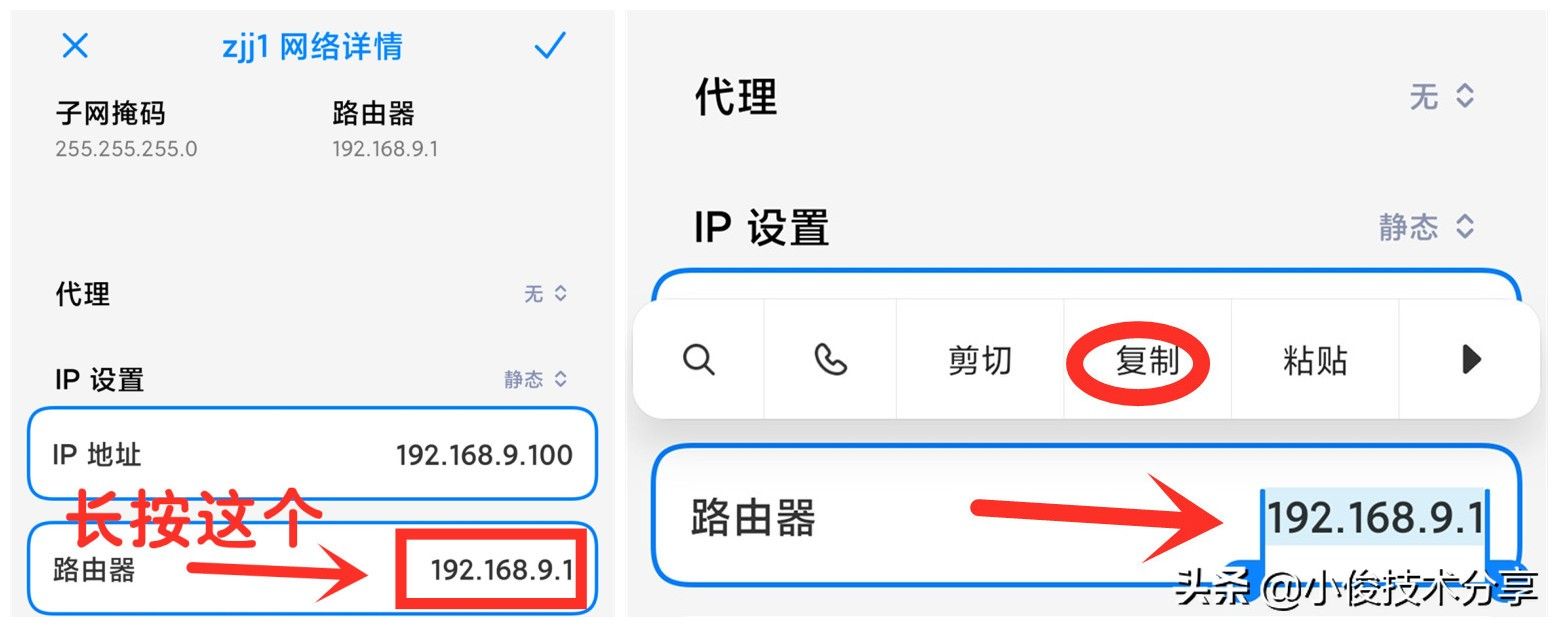Edit IP 地址 field 192.168.9.100
Image resolution: width=1558 pixels, height=627 pixels.
click(x=312, y=455)
